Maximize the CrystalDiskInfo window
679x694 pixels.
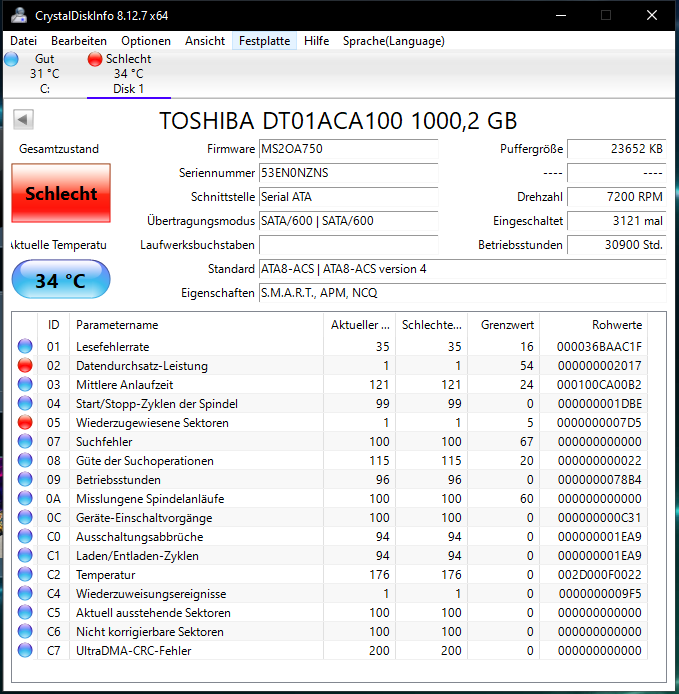tap(606, 15)
